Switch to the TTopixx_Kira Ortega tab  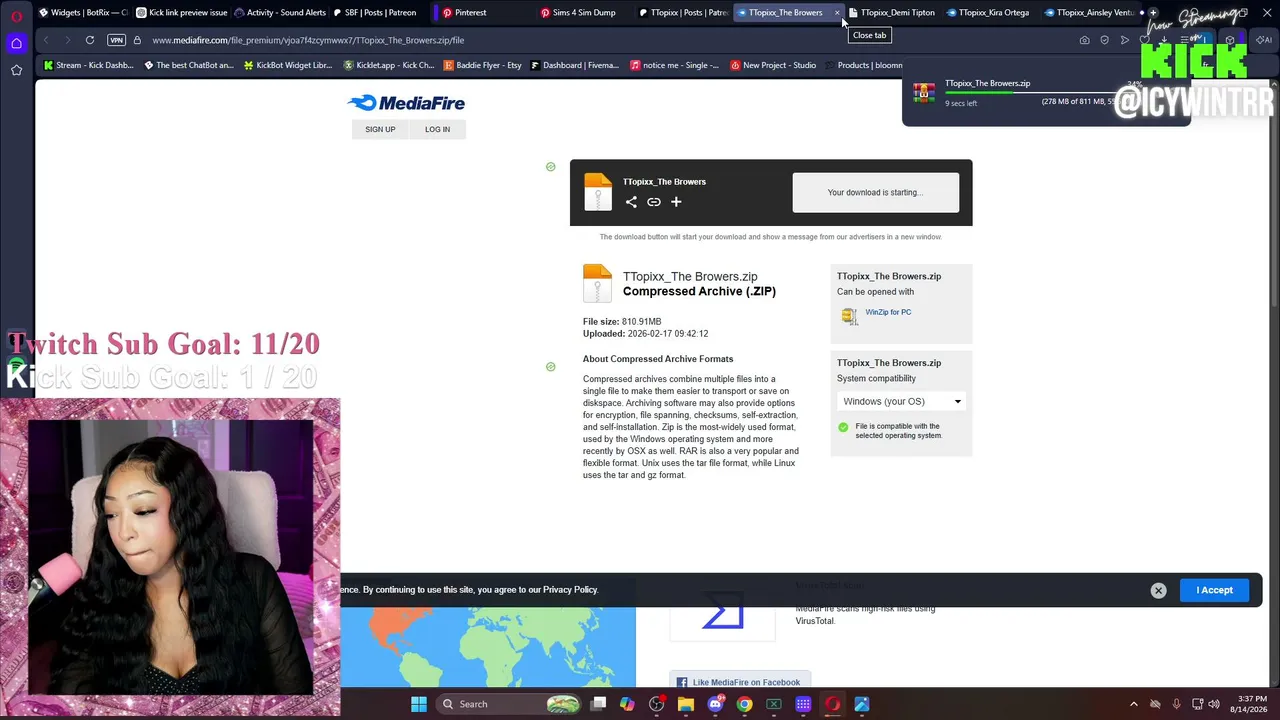point(989,13)
